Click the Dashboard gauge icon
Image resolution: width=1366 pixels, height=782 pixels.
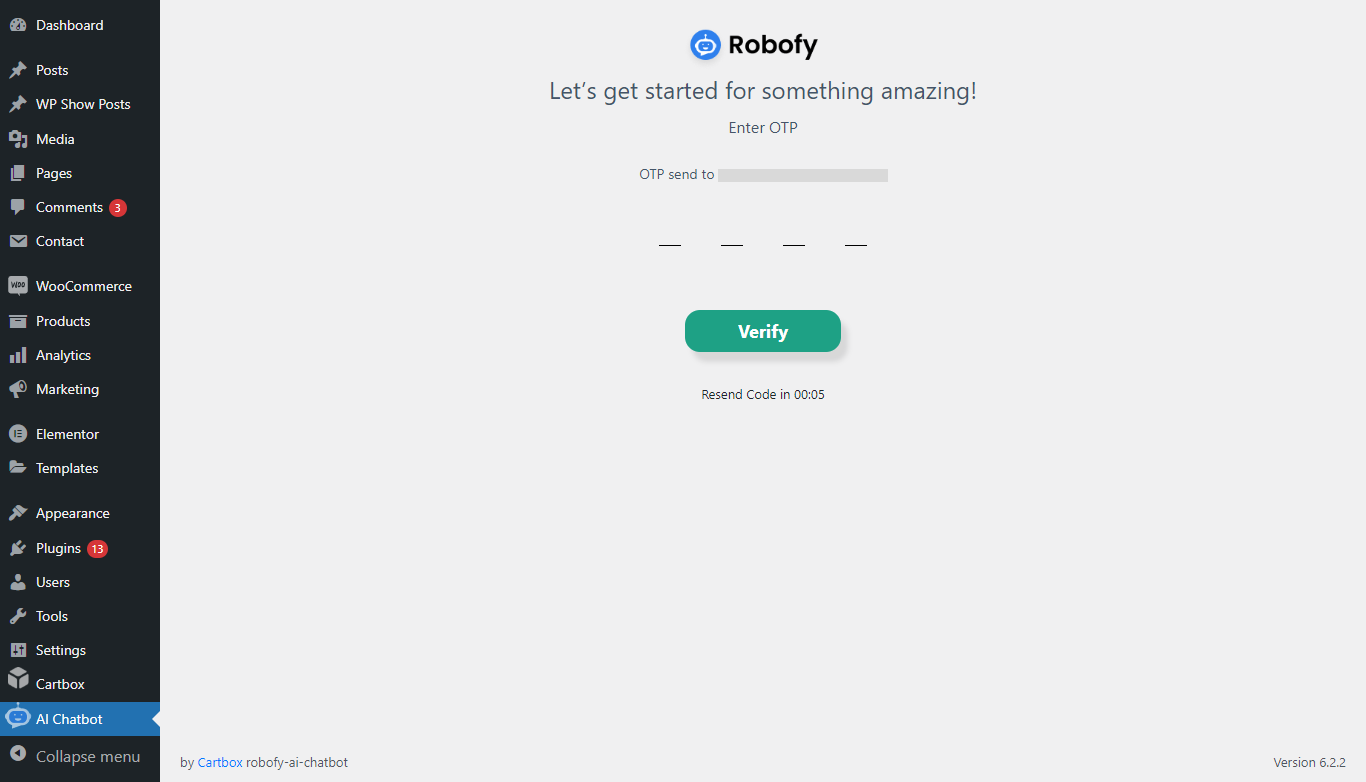(x=18, y=25)
